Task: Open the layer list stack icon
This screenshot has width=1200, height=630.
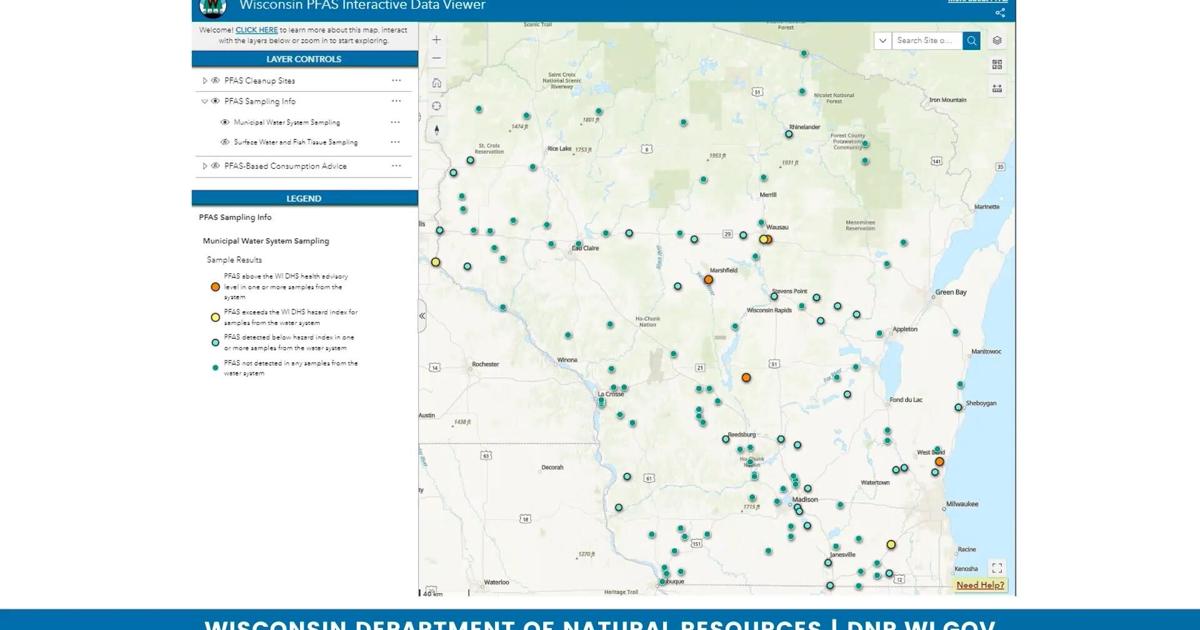Action: [x=997, y=41]
